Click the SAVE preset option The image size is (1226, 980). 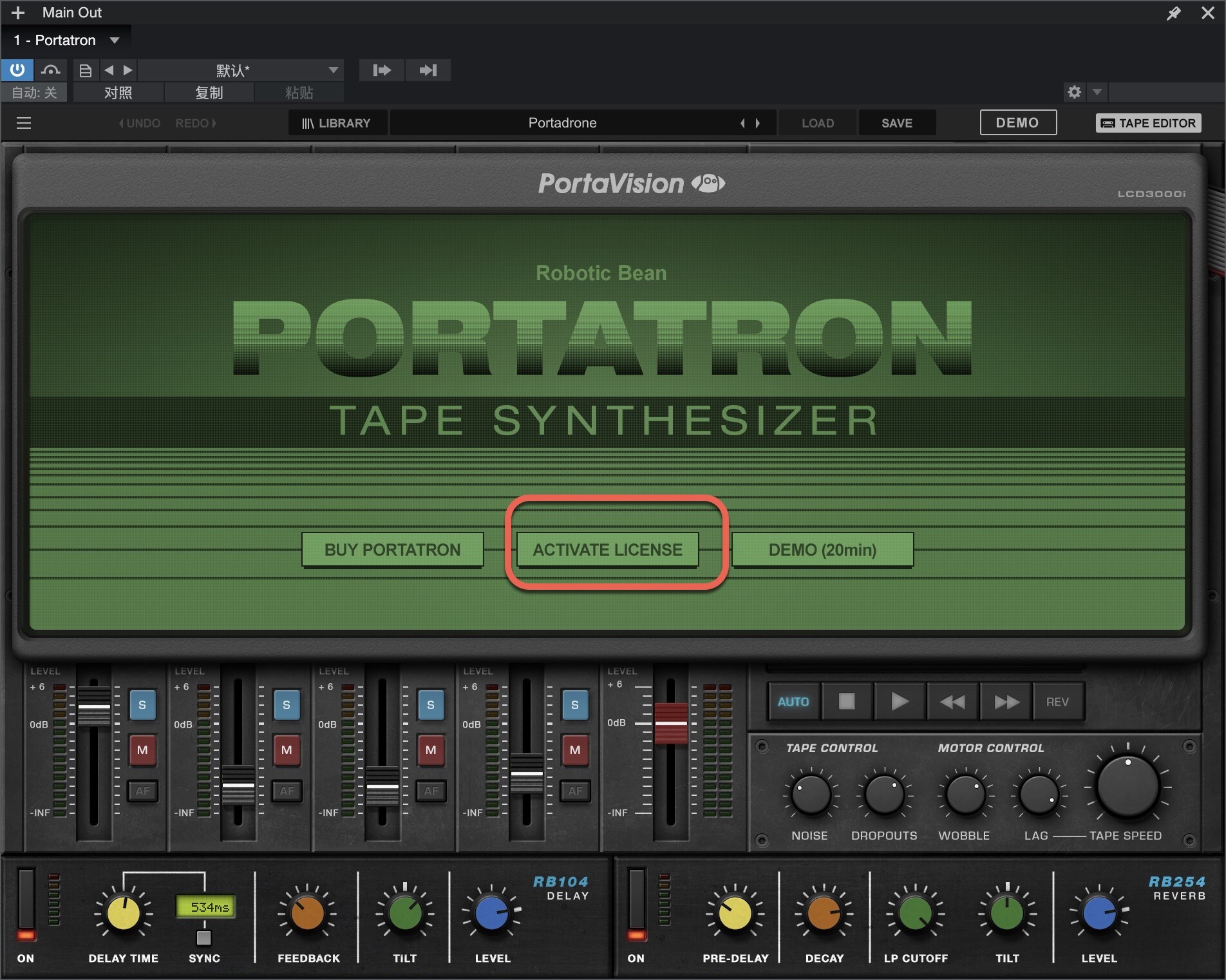(x=897, y=123)
